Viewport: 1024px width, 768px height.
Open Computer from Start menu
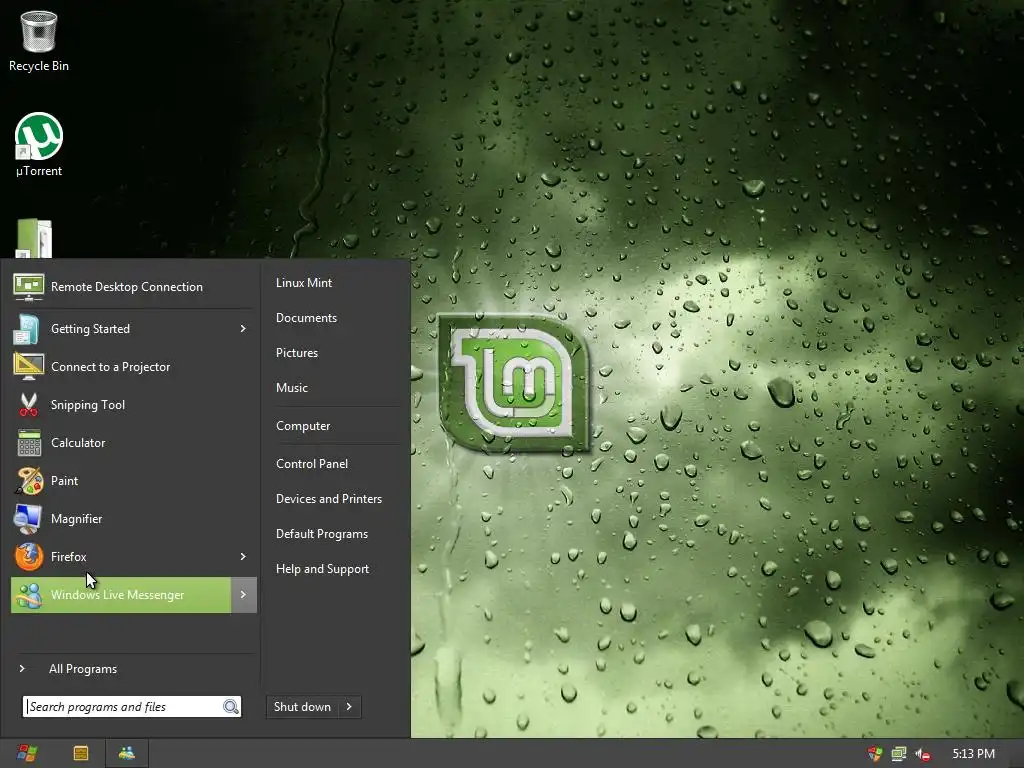point(303,426)
